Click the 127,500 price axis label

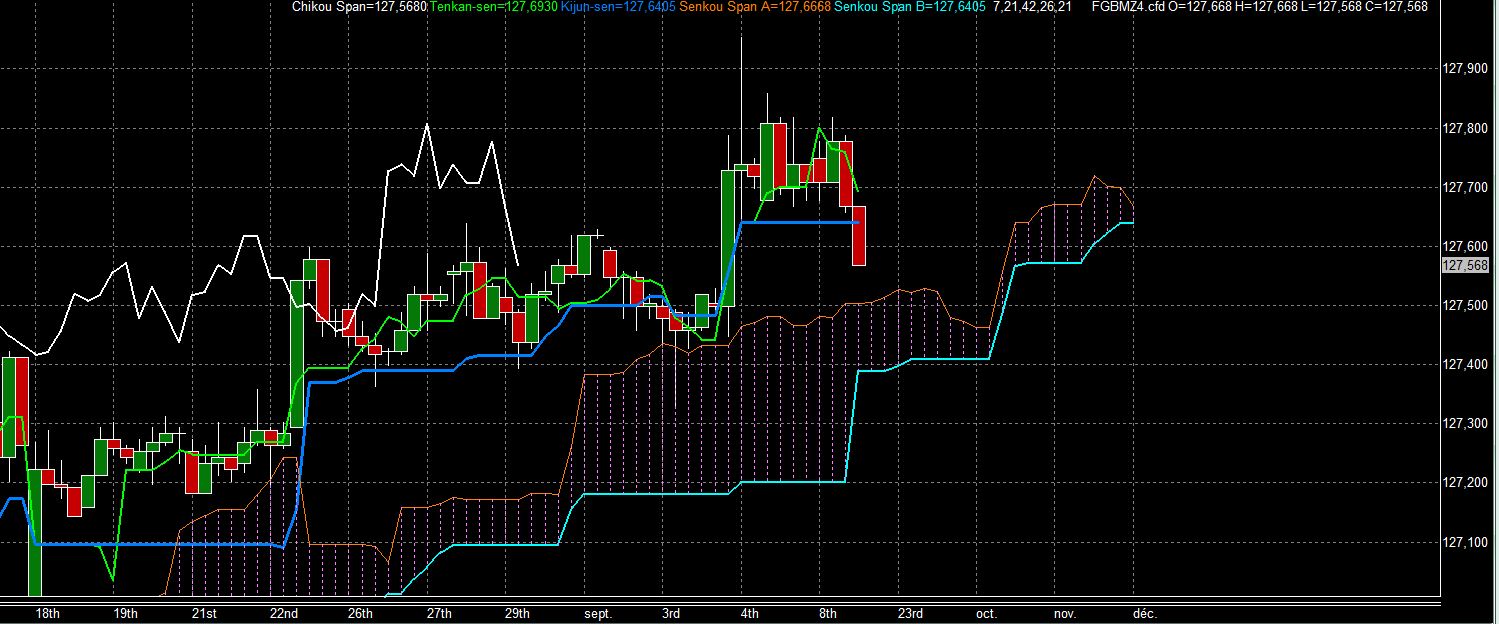1466,306
